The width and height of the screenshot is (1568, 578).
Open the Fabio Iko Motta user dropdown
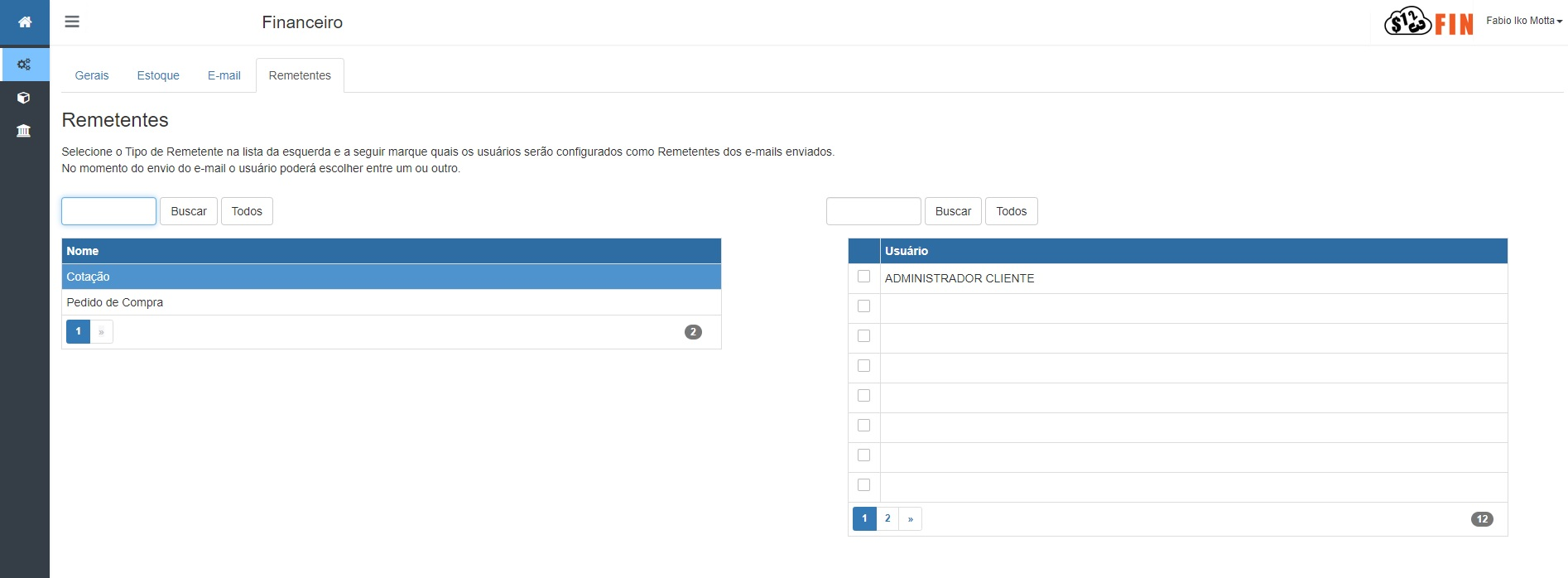1523,21
